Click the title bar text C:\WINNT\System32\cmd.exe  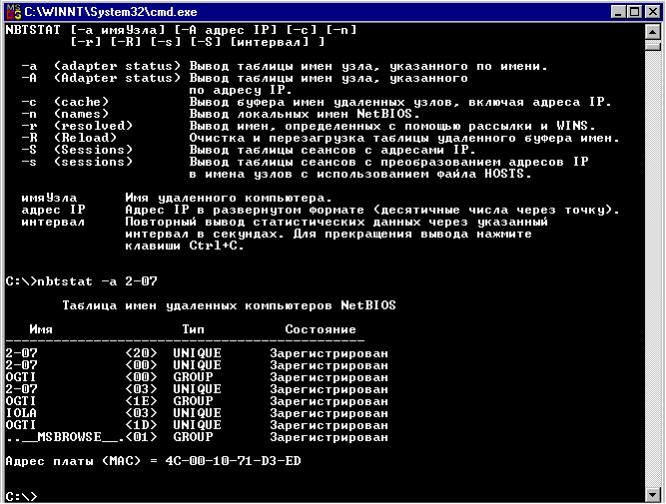point(110,12)
